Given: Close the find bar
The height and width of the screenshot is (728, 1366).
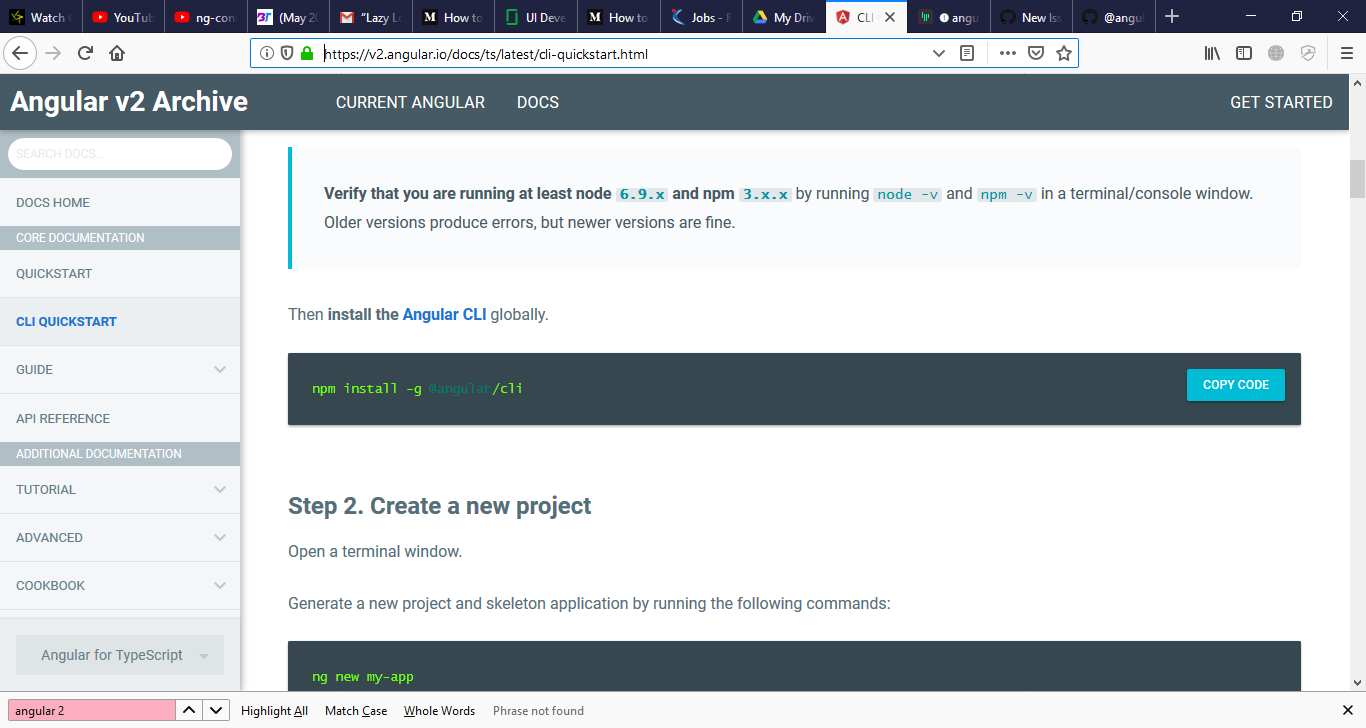Looking at the screenshot, I should [x=1347, y=710].
